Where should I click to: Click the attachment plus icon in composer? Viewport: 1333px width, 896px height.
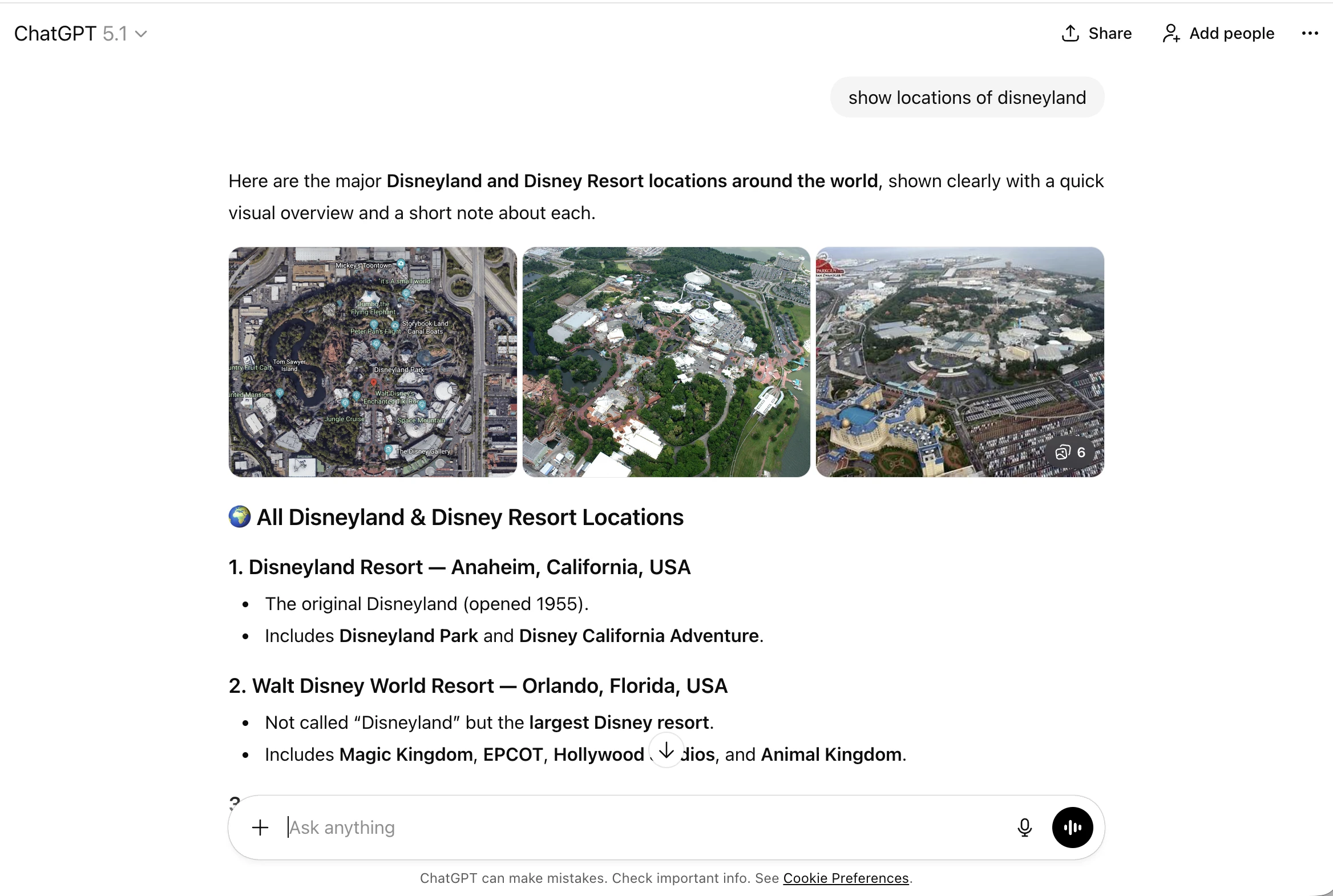261,827
